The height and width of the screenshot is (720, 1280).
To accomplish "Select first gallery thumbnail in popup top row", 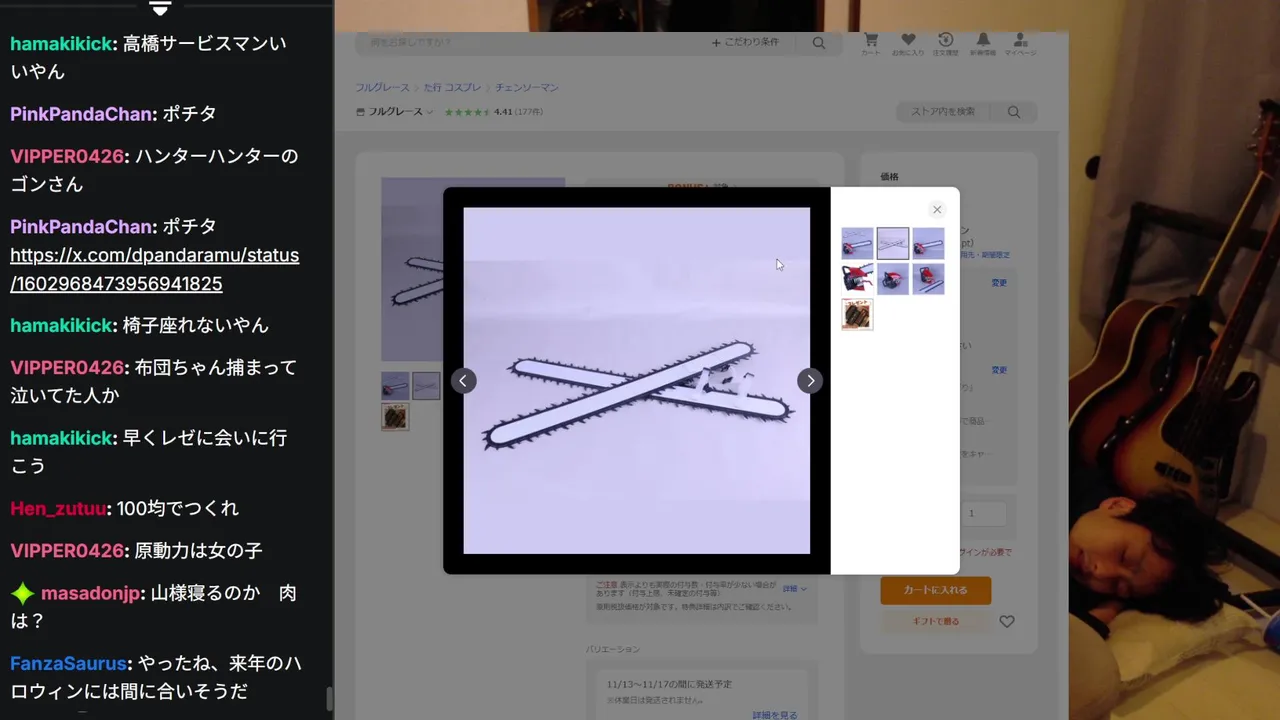I will point(857,243).
